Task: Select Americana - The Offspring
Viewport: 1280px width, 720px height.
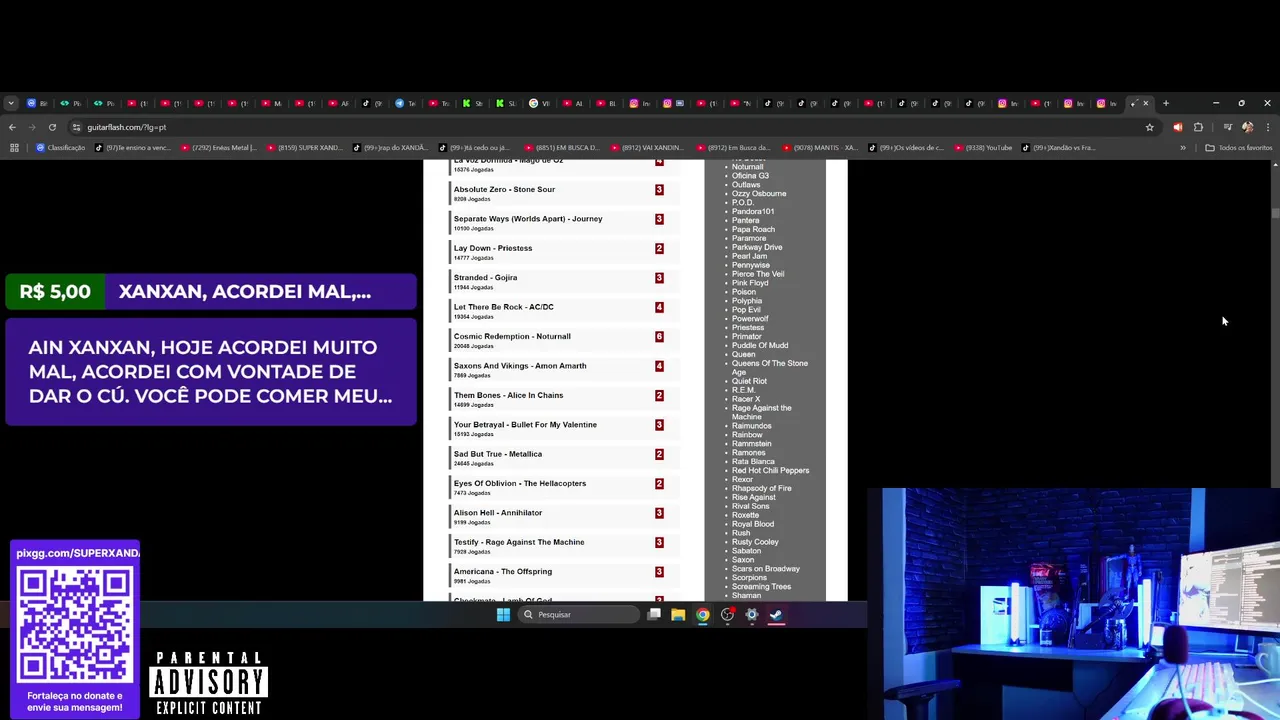Action: pyautogui.click(x=503, y=572)
